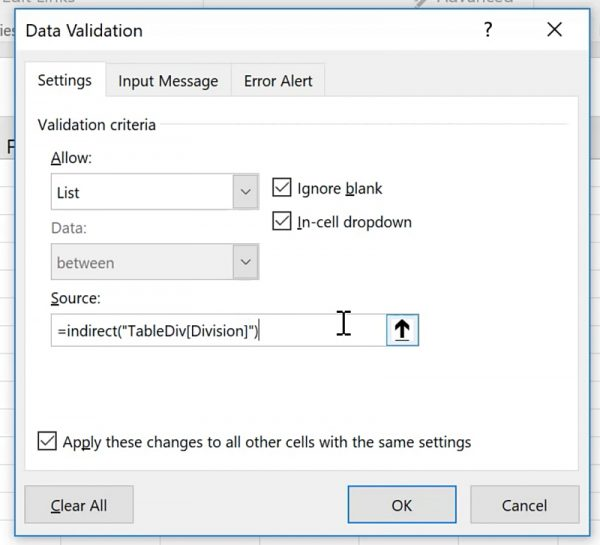
Task: Click Cancel to discard validation changes
Action: 524,505
